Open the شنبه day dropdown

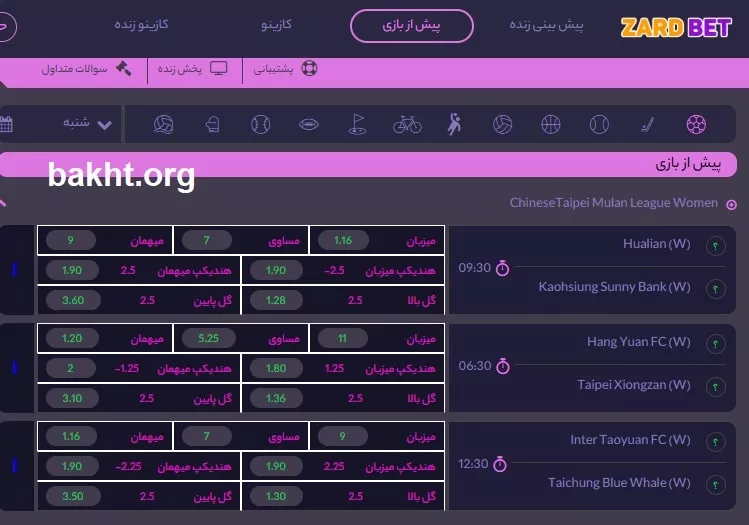coord(88,124)
